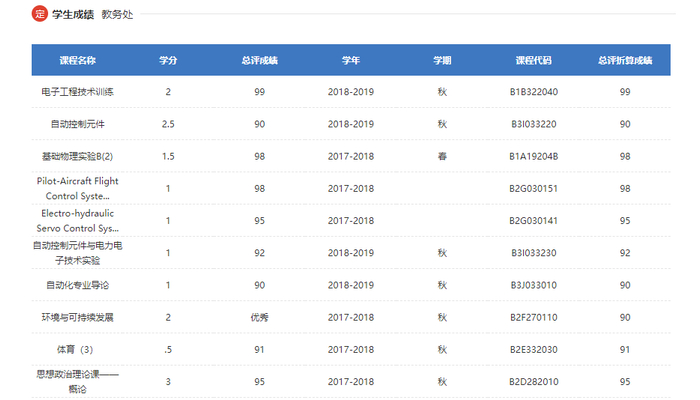The width and height of the screenshot is (700, 400).
Task: Click the 秋 term for 电子工程技术训练
Action: click(442, 92)
